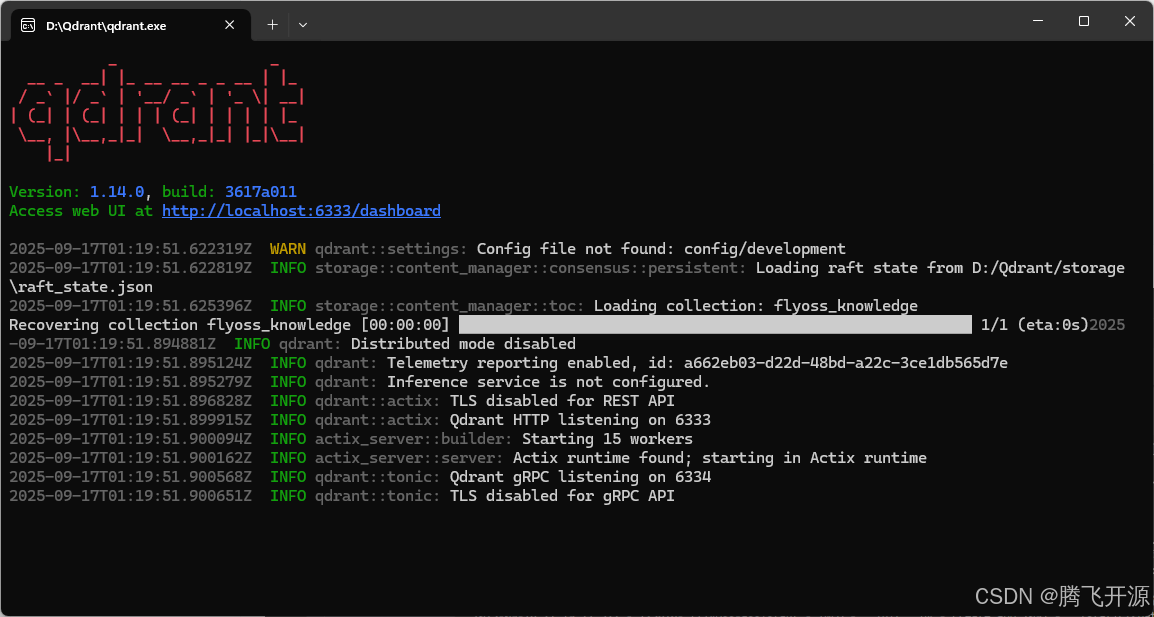Close the qdrant.exe tab
This screenshot has width=1154, height=617.
(230, 25)
